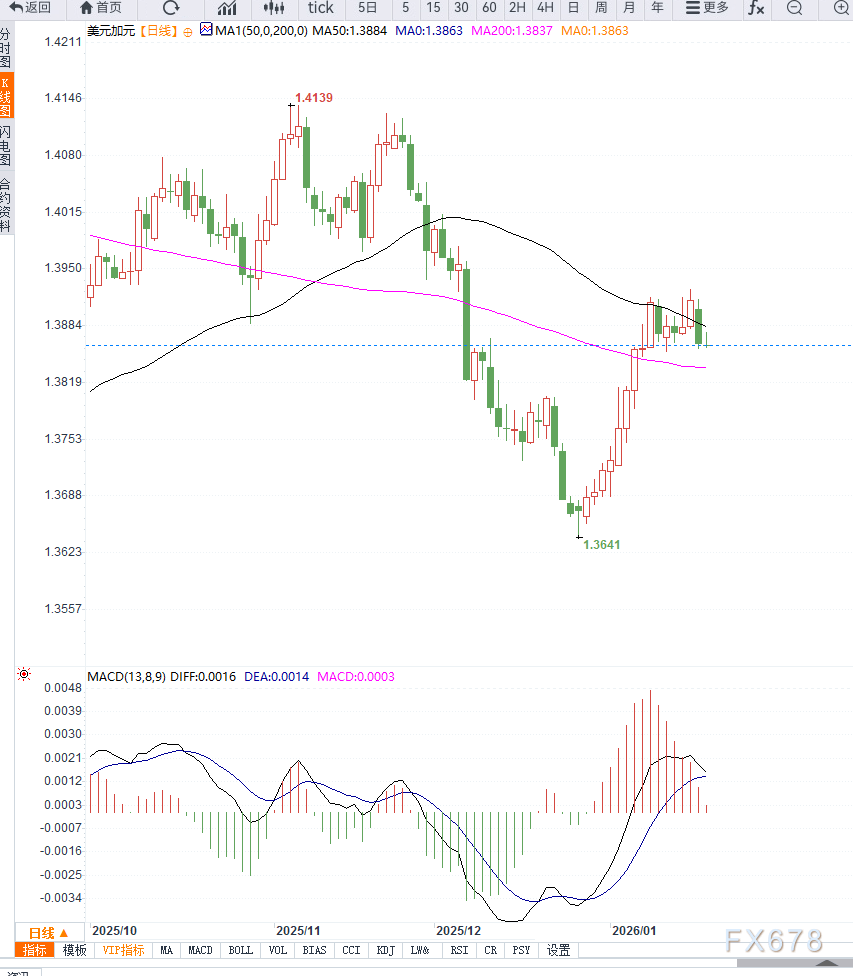Toggle the circle icon after 日线 label
Screen dimensions: 853x976
point(187,31)
